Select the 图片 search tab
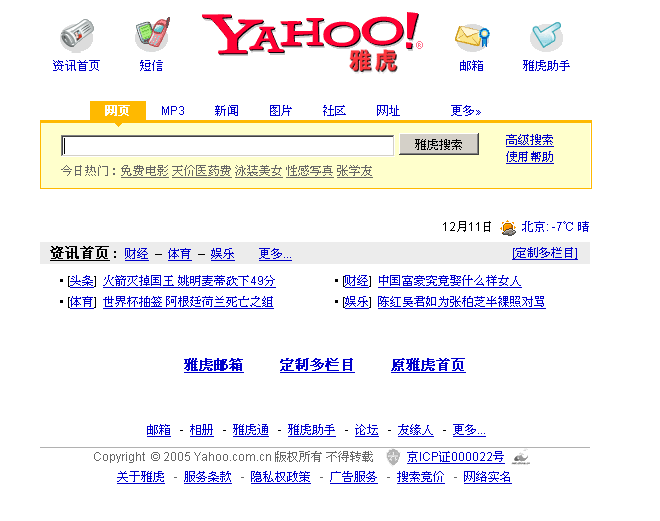 [x=280, y=111]
